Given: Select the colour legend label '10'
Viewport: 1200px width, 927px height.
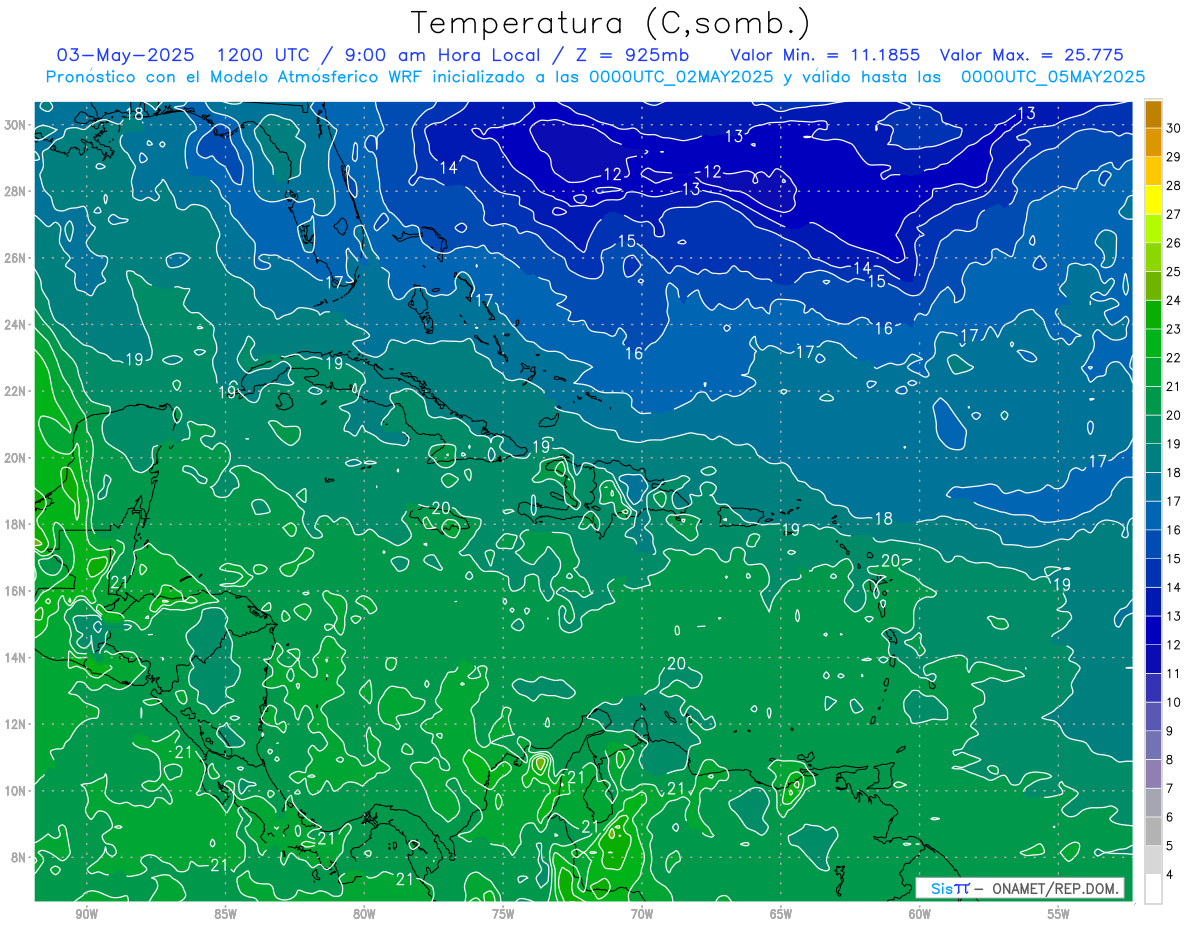Looking at the screenshot, I should coord(1174,703).
